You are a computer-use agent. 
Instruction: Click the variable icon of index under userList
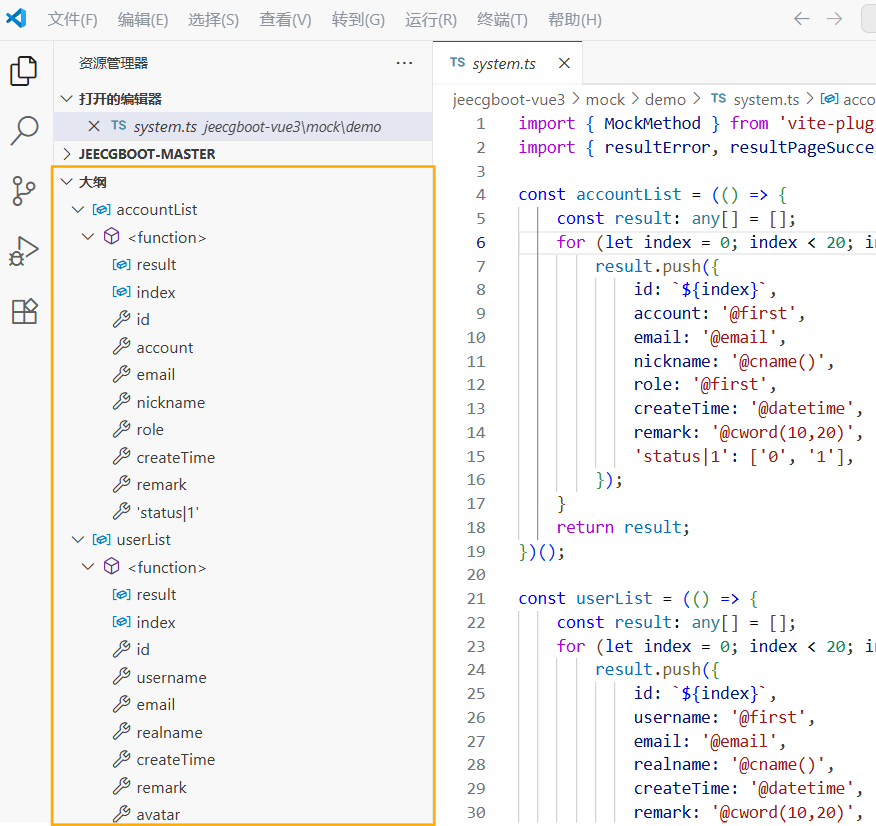coord(121,622)
